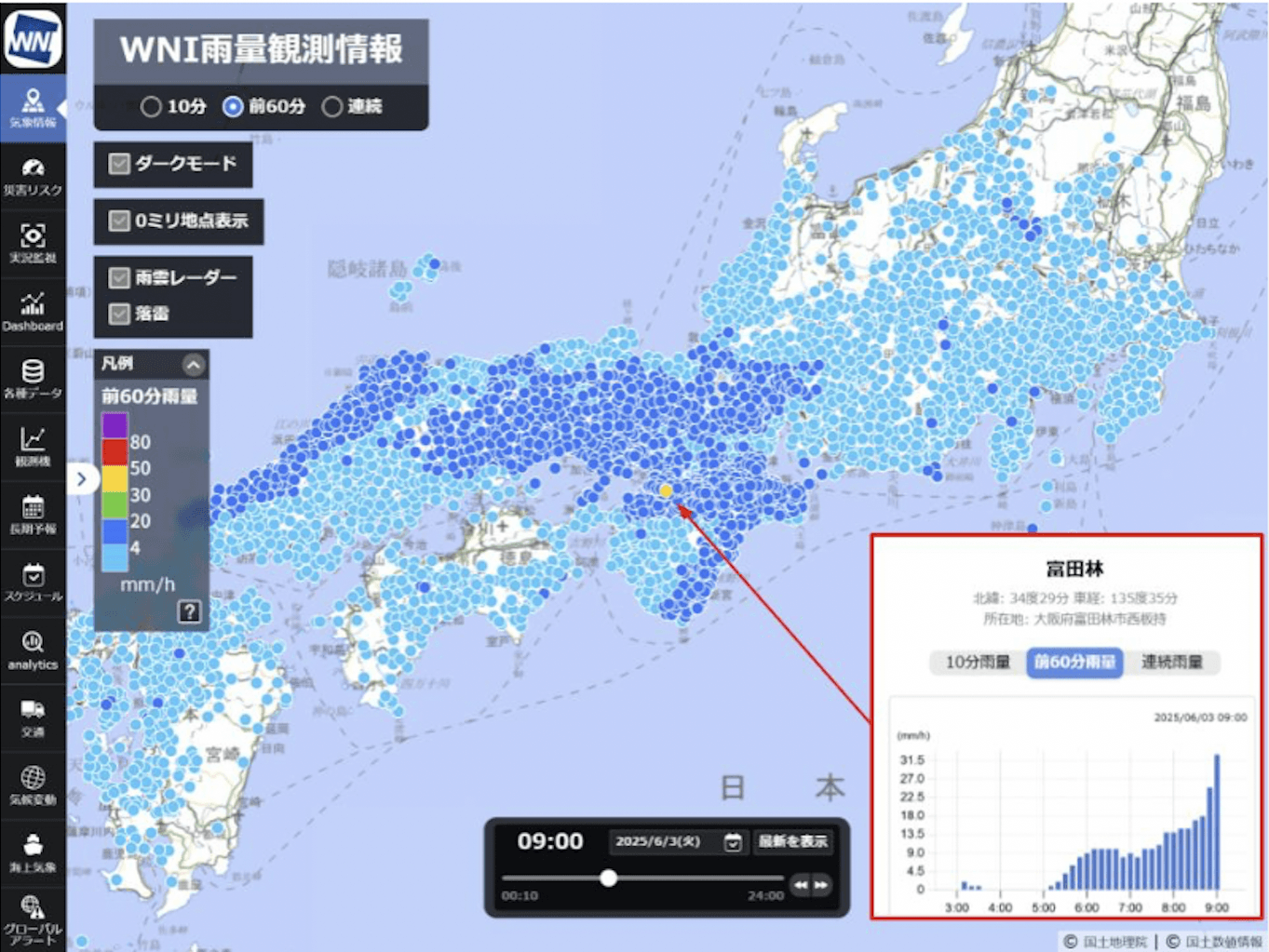This screenshot has height=952, width=1269.
Task: Open the Dashboard sidebar icon
Action: click(x=33, y=310)
